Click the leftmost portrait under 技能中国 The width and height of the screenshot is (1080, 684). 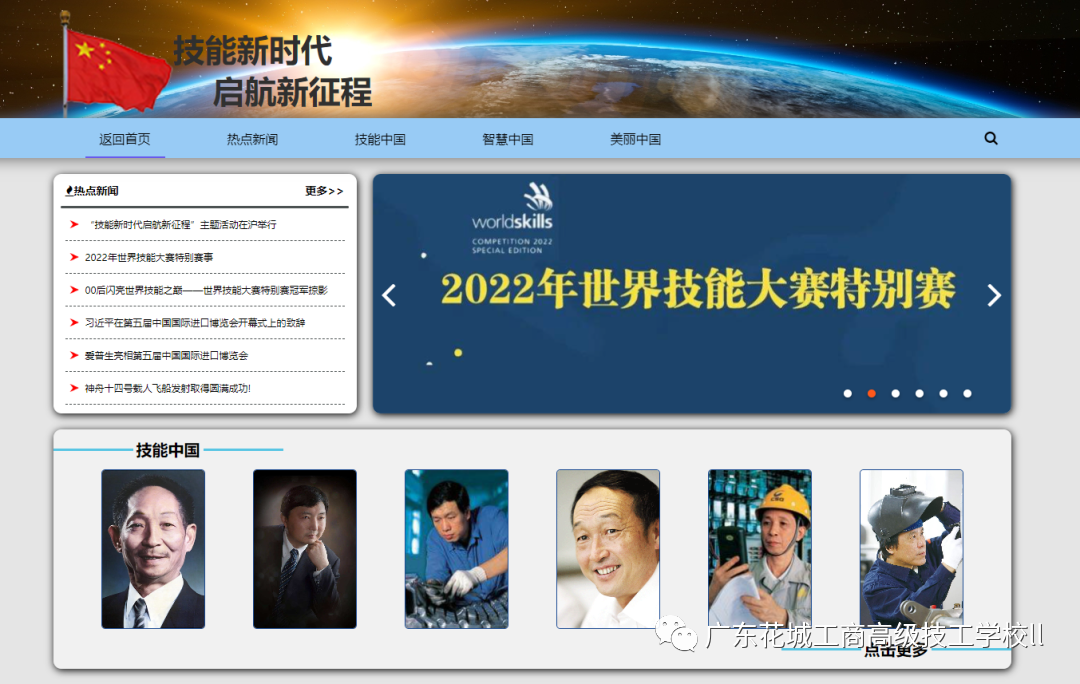(x=153, y=548)
